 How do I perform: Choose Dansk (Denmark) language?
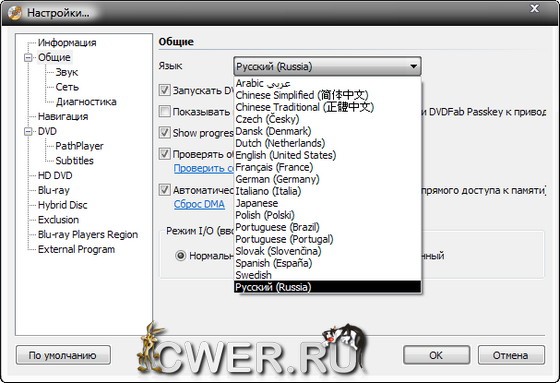click(x=327, y=131)
